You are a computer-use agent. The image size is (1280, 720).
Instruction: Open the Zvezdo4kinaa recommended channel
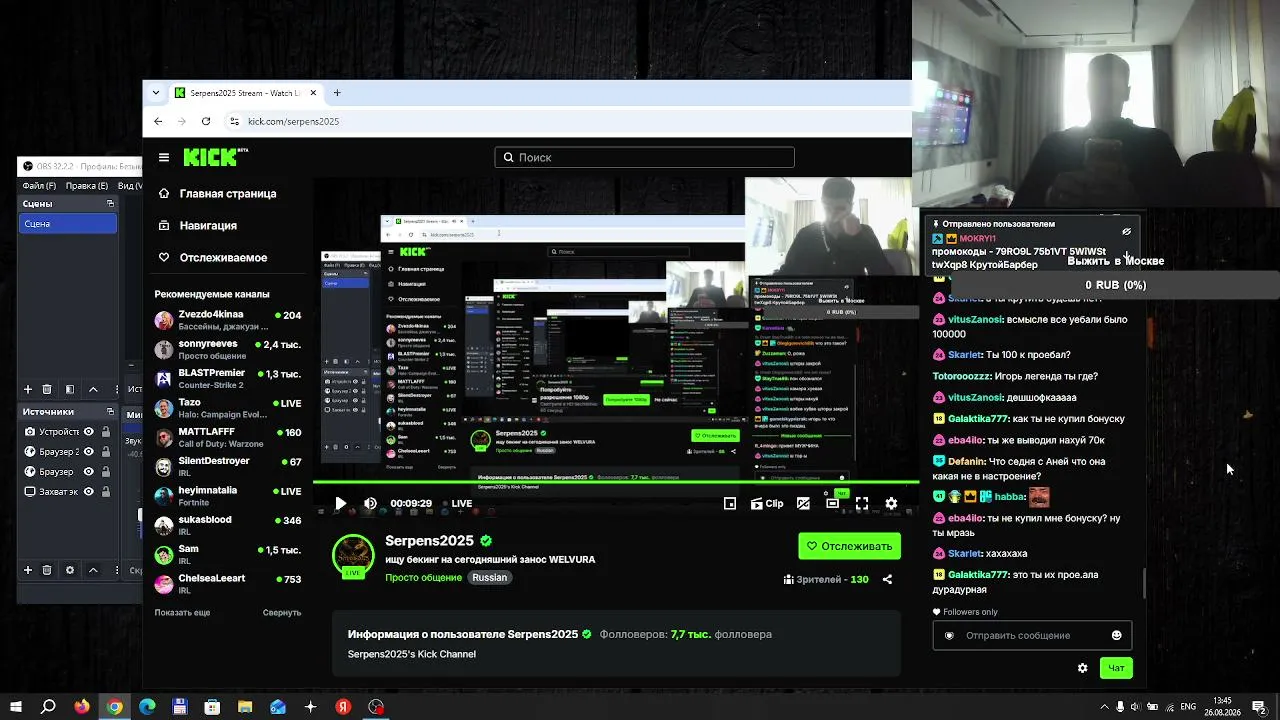228,320
